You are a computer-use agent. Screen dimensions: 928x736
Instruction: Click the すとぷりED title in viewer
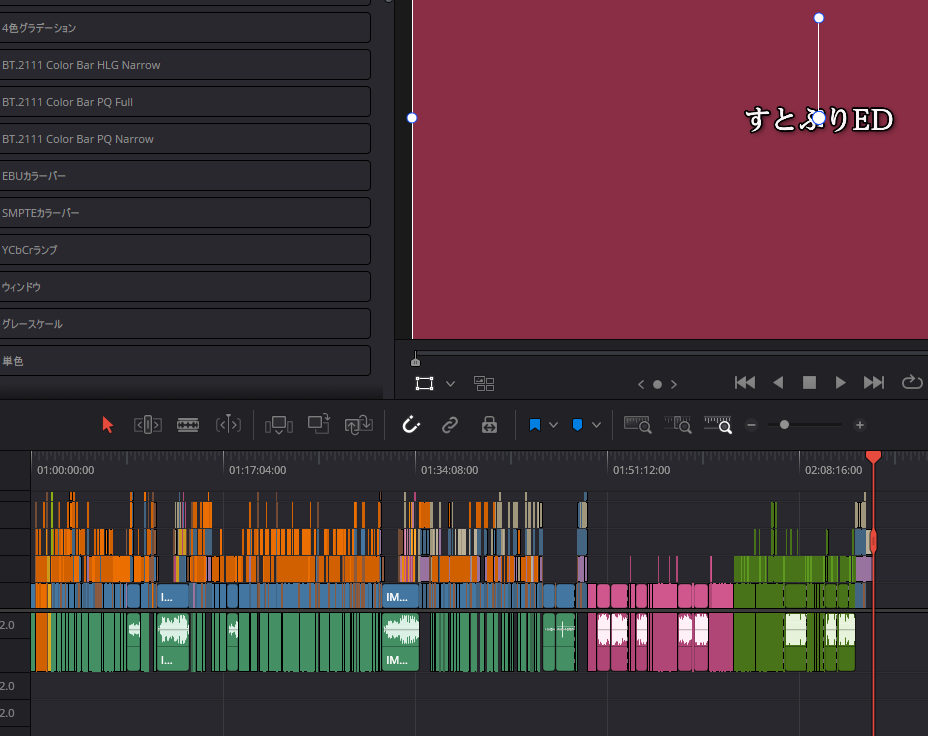pos(819,120)
